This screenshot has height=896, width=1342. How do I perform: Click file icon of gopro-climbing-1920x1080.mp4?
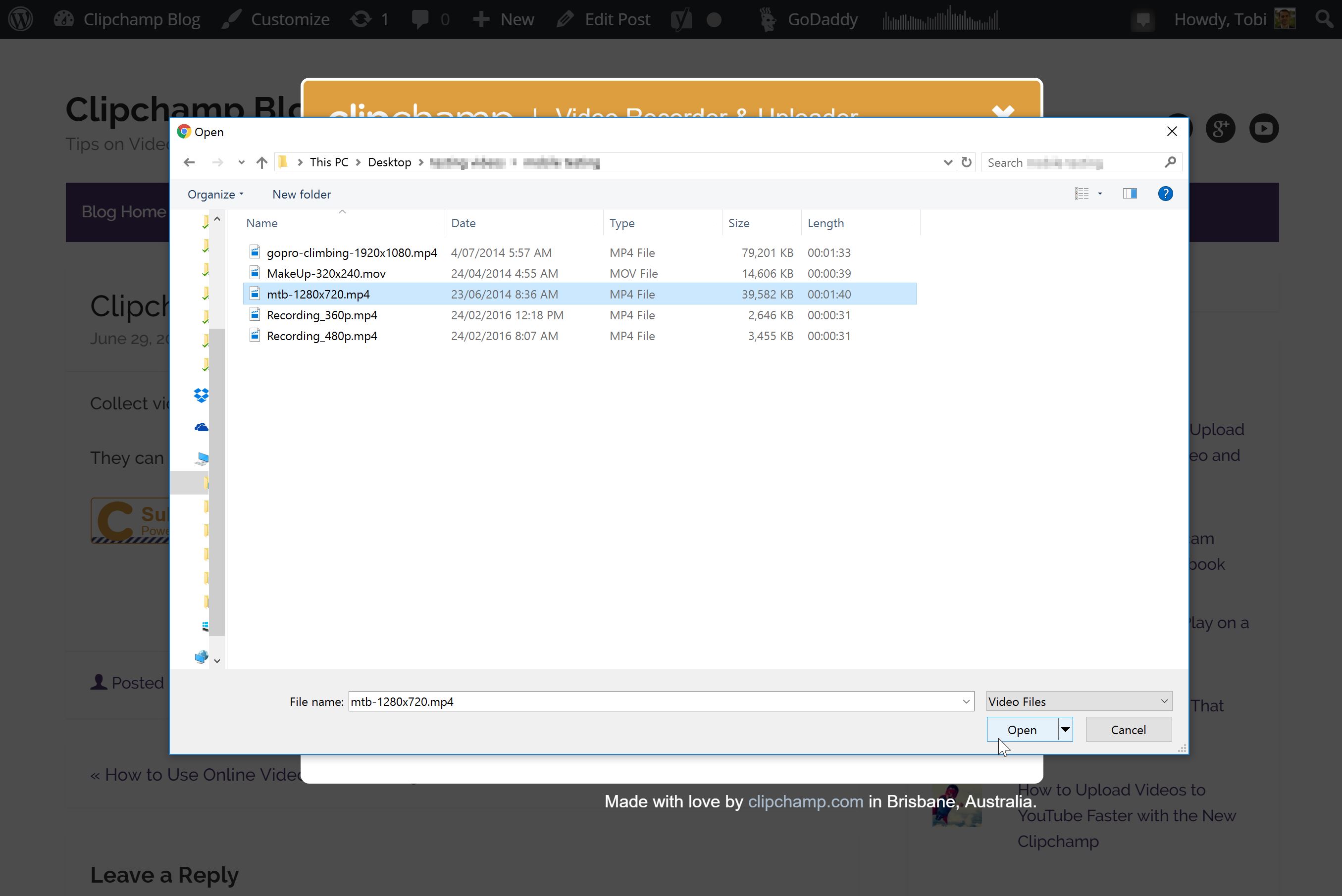tap(255, 252)
